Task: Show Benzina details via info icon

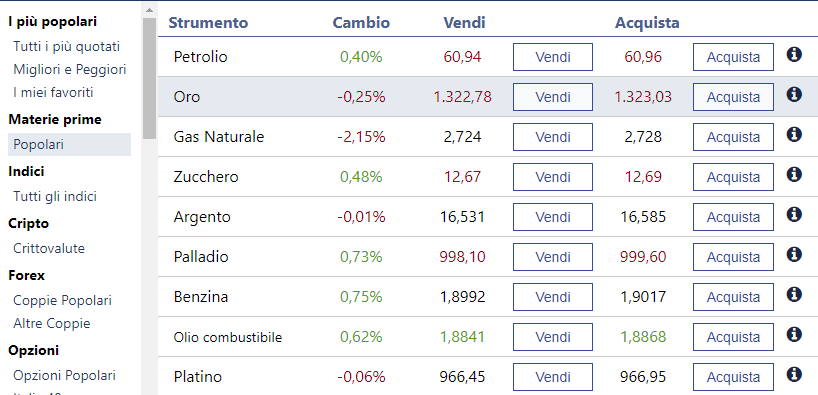Action: coord(793,294)
